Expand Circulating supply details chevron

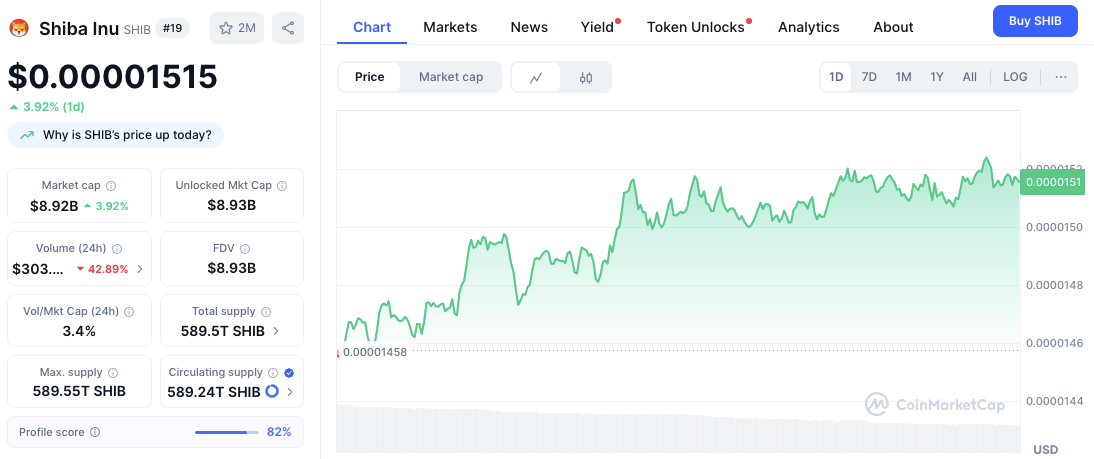click(x=290, y=392)
